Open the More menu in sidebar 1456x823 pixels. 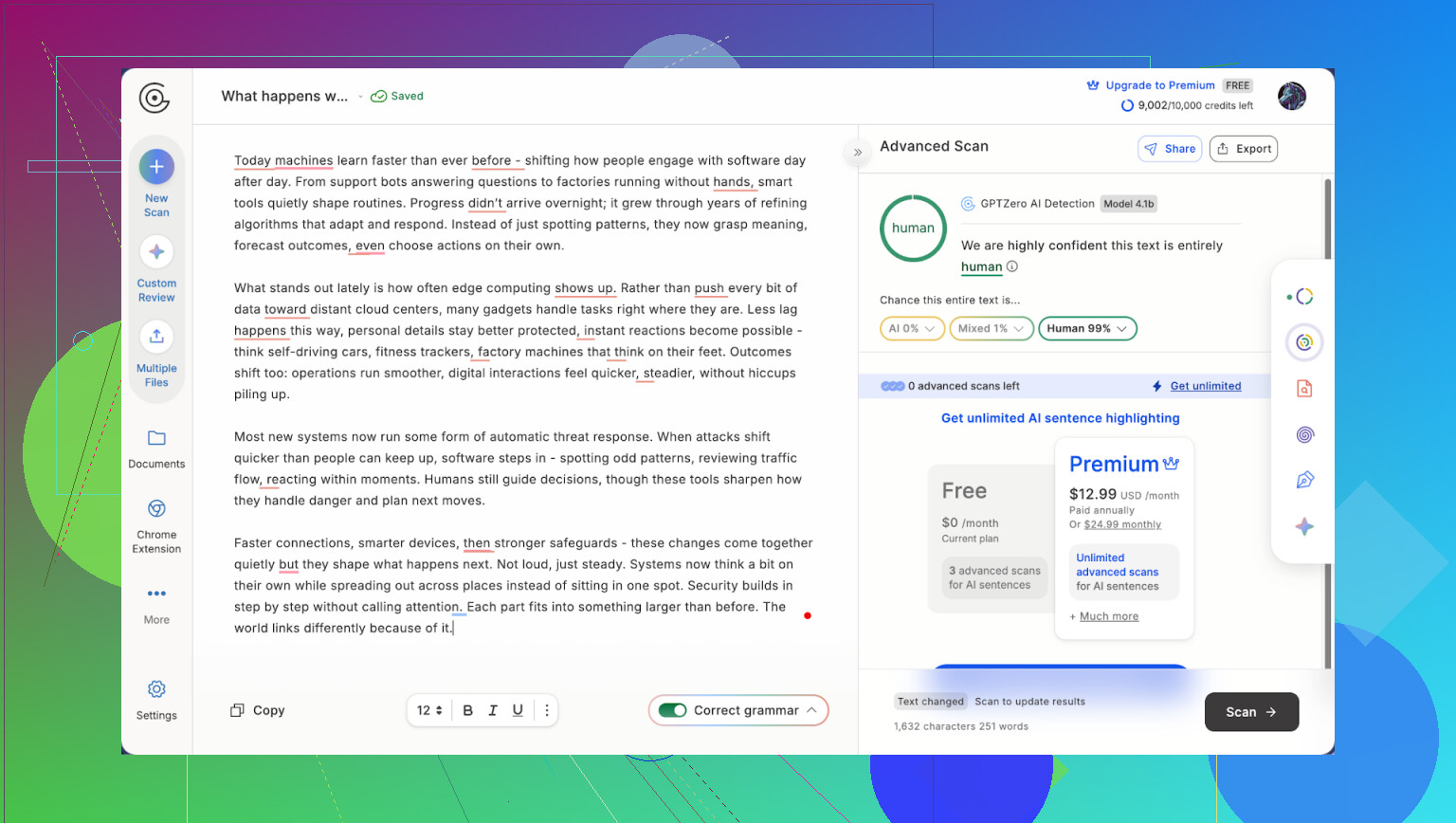(156, 594)
